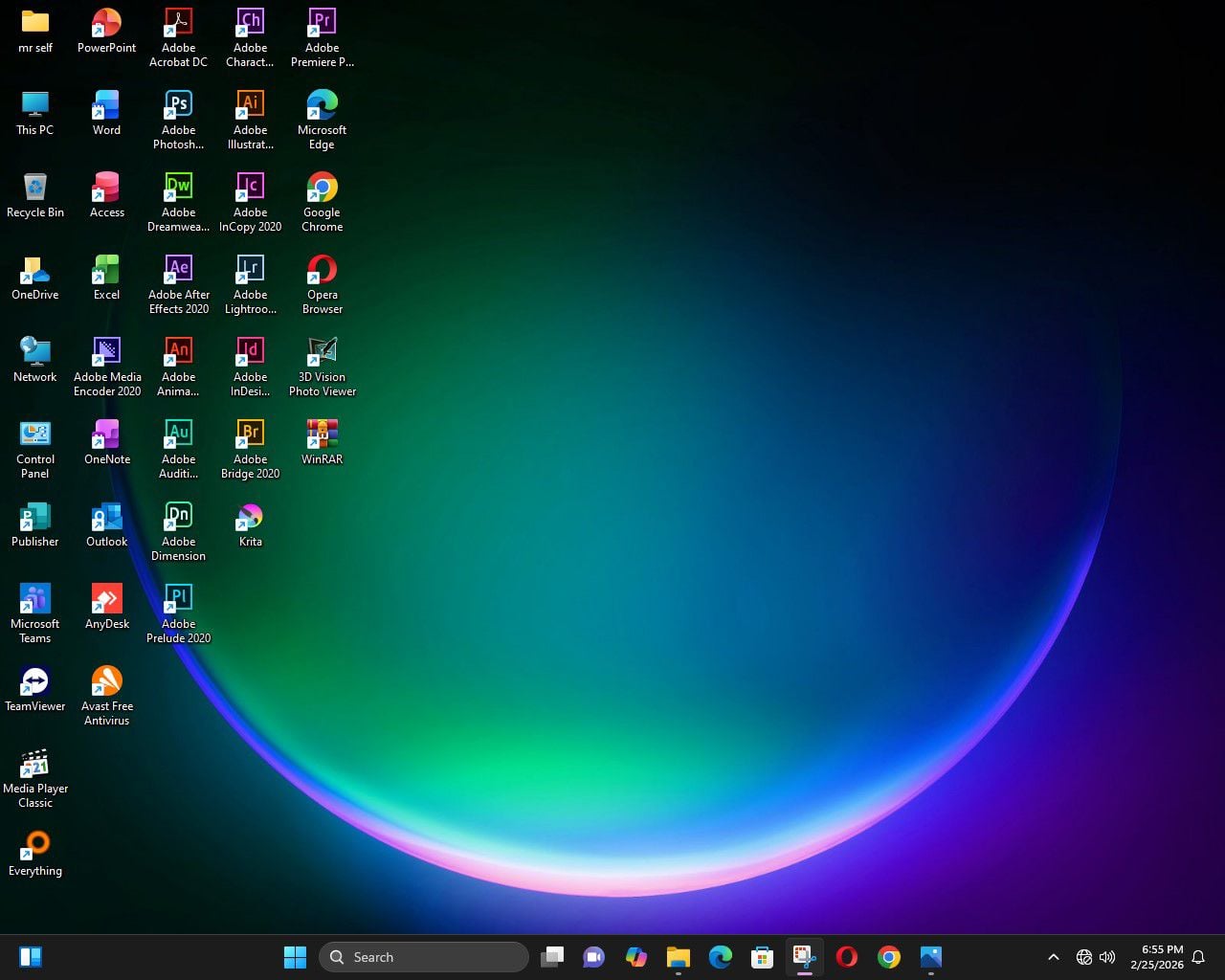Select the Adobe After Effects 2020 icon

tap(178, 284)
